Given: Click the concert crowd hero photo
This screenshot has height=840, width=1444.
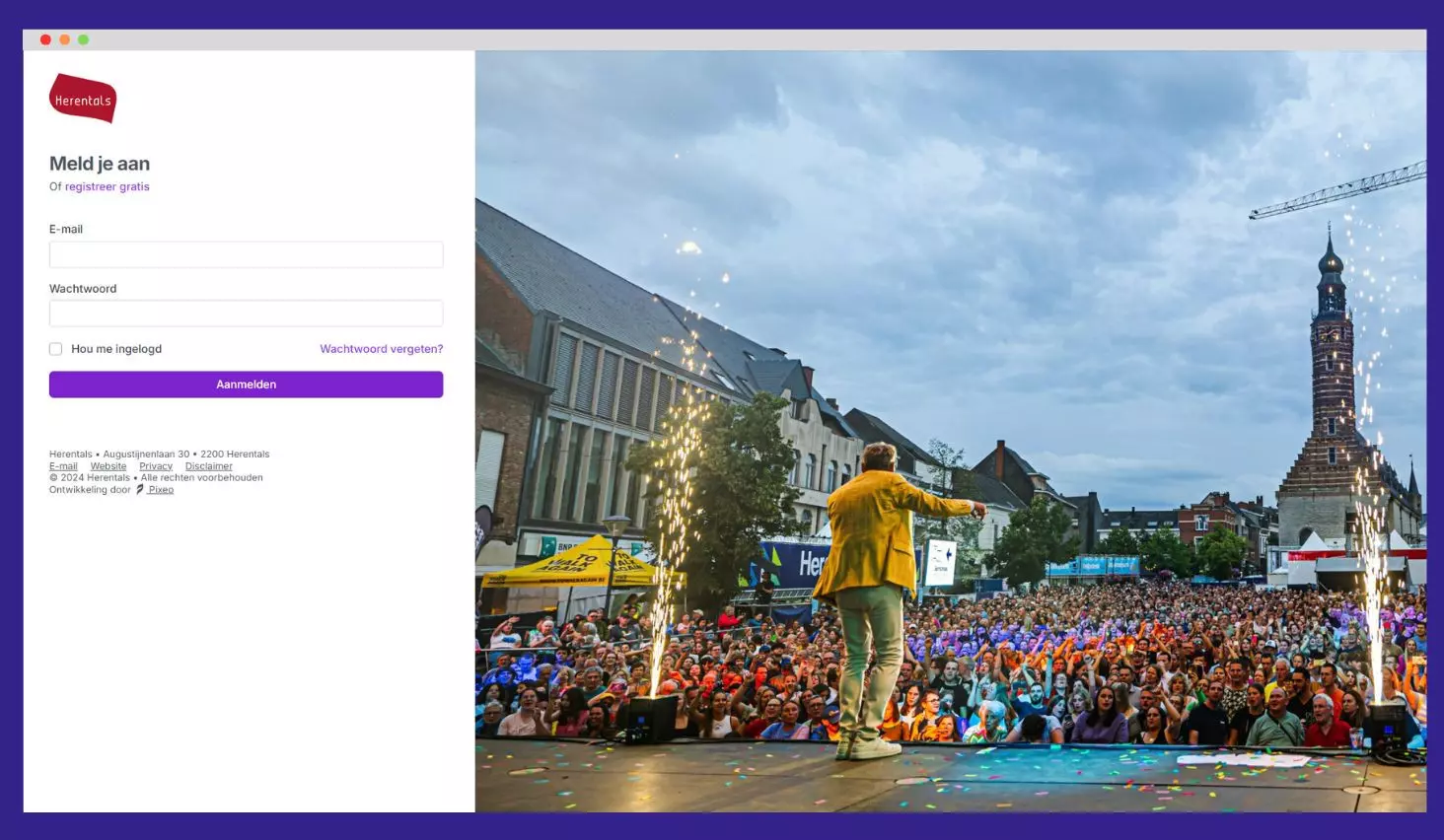Looking at the screenshot, I should (950, 431).
